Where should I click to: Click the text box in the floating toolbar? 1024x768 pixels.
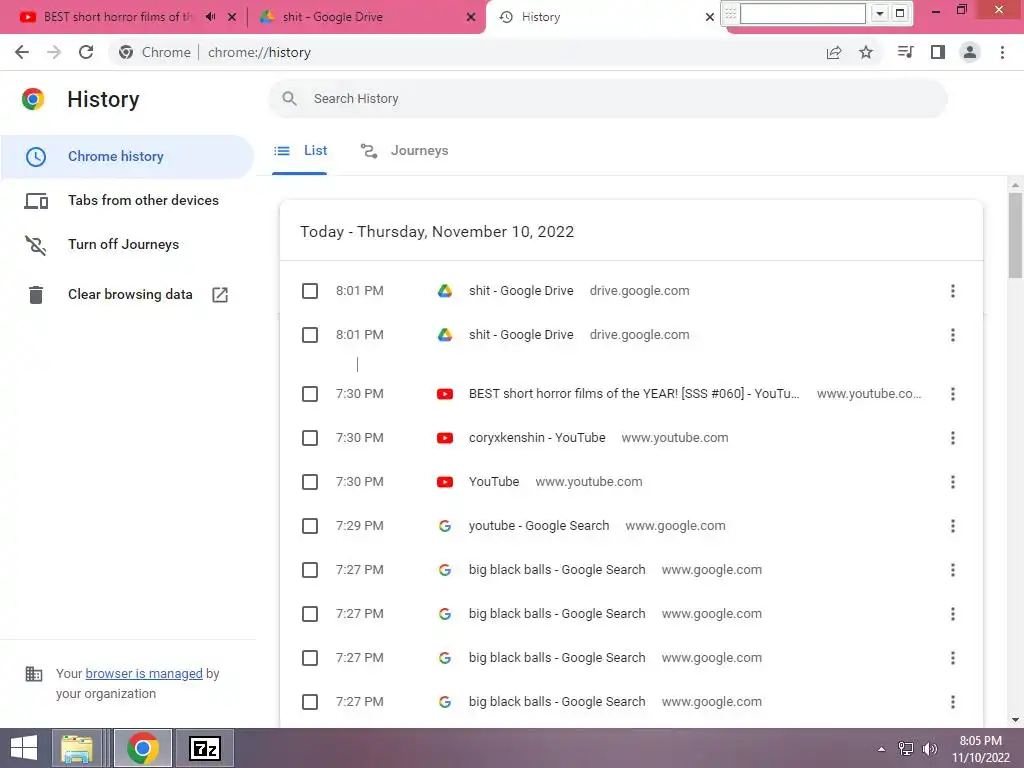tap(803, 13)
